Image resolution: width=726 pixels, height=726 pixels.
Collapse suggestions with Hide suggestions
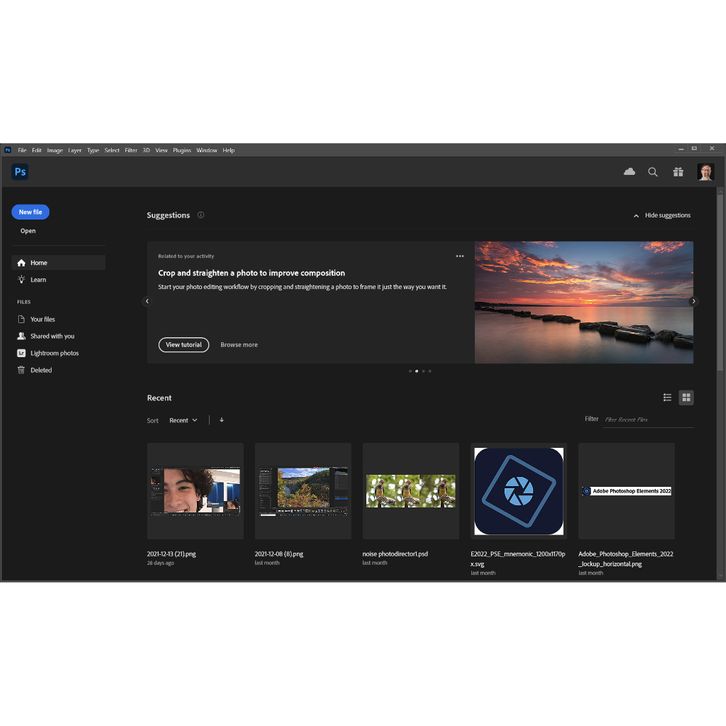click(662, 215)
